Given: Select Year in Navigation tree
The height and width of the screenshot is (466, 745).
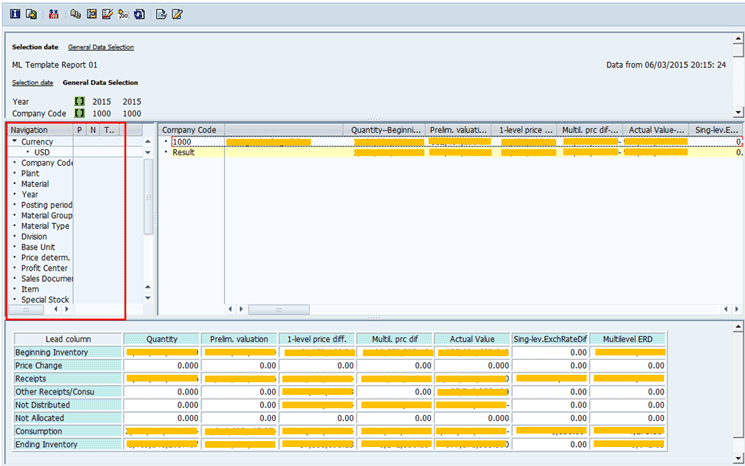Looking at the screenshot, I should [x=29, y=194].
